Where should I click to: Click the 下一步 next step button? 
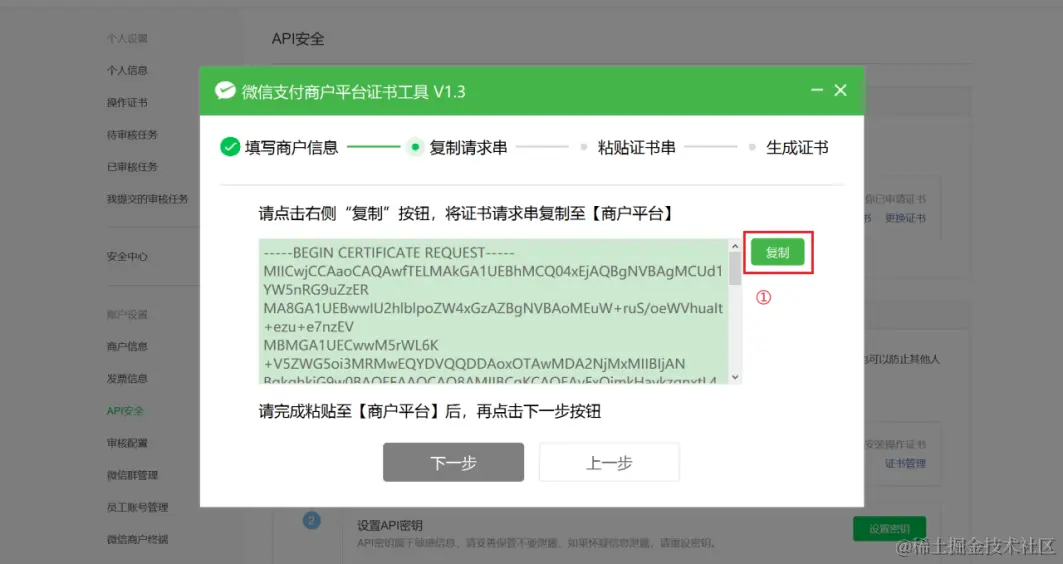453,462
